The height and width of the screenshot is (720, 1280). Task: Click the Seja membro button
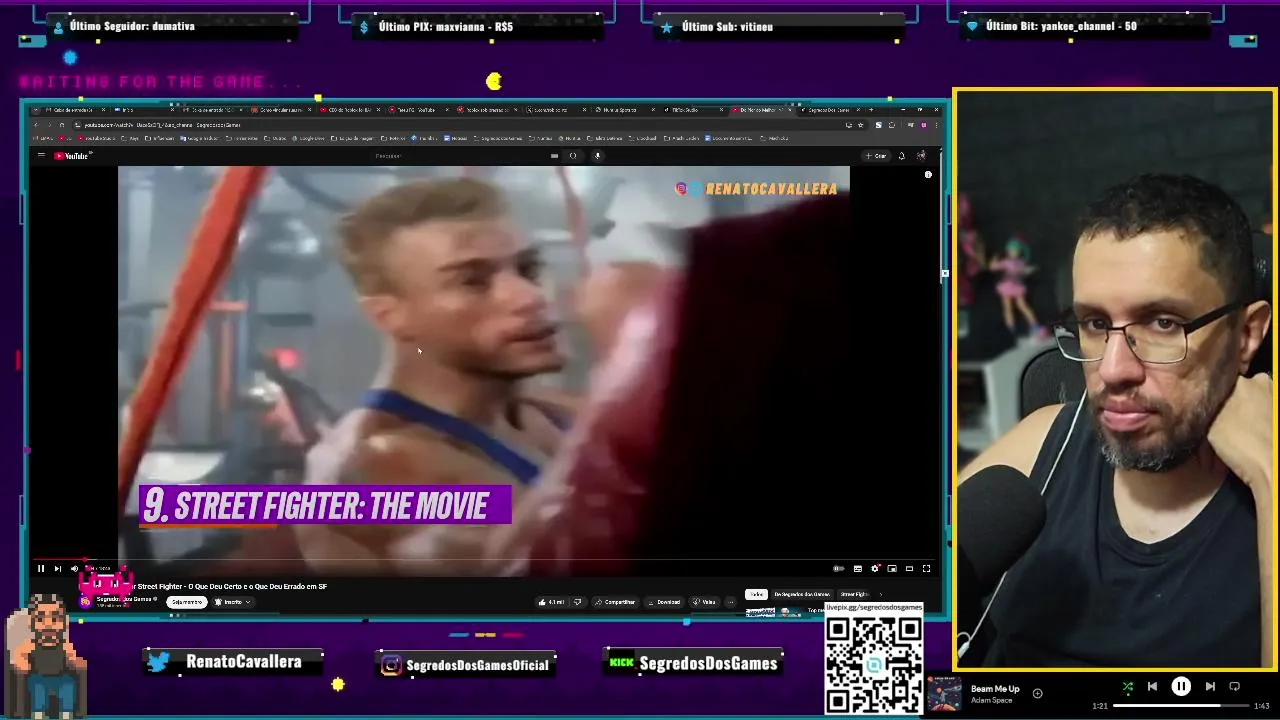click(x=186, y=602)
